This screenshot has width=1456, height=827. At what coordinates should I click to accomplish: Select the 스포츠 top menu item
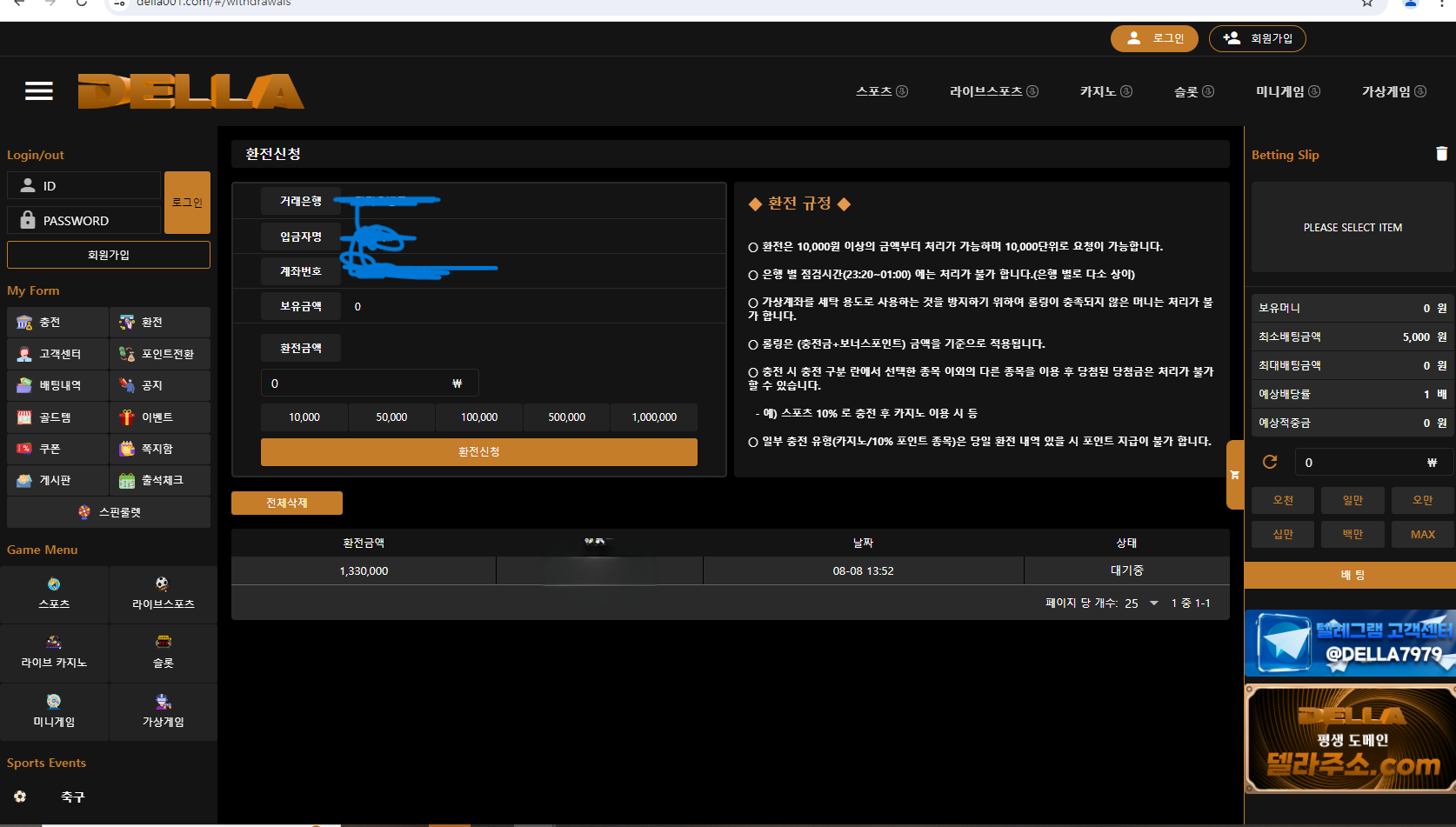[x=881, y=91]
